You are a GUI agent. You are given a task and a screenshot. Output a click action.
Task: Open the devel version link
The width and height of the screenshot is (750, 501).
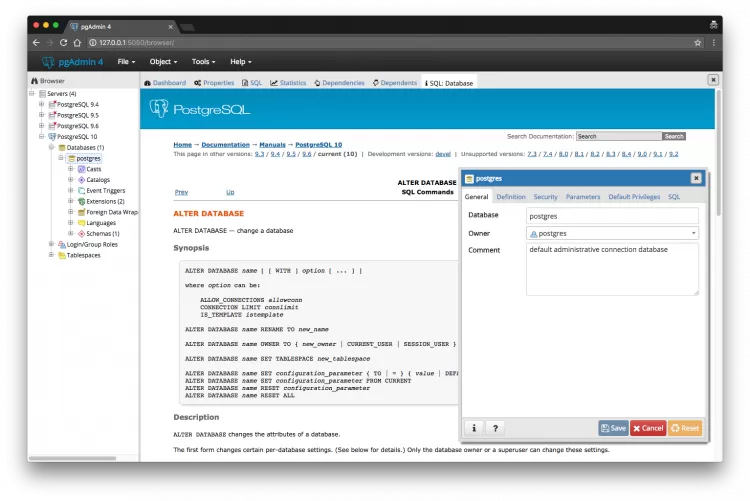[443, 154]
